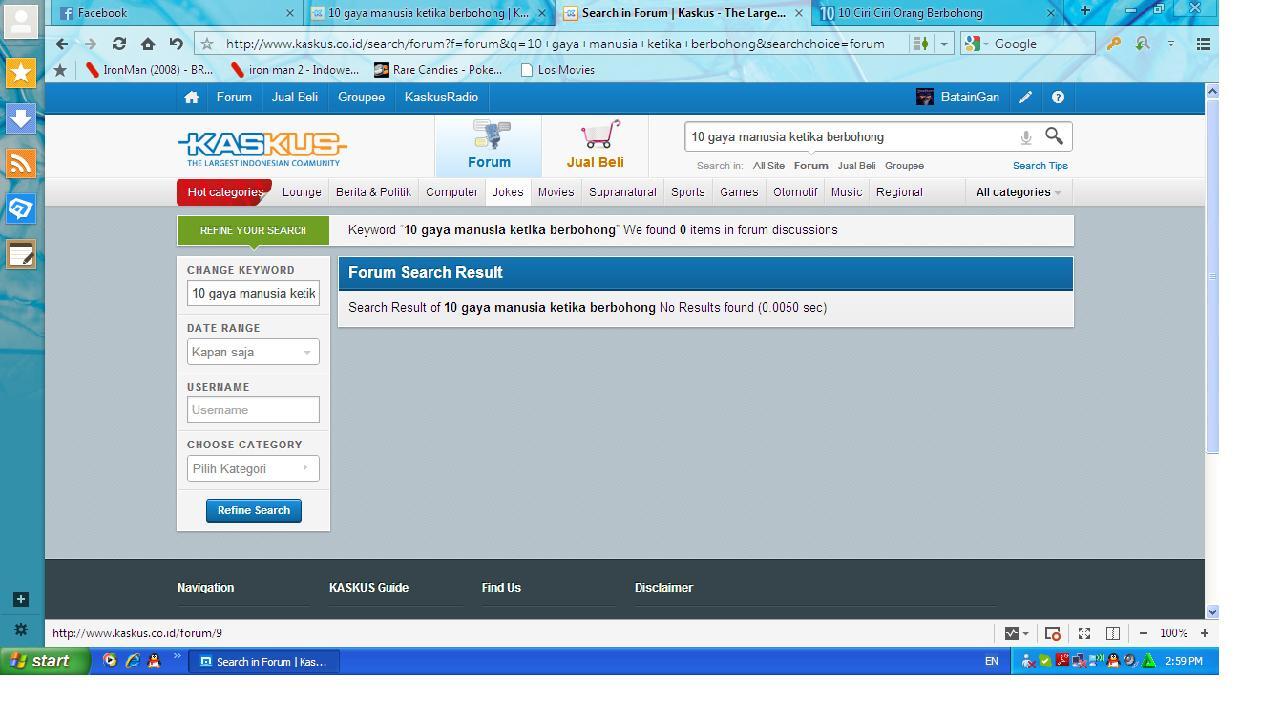Open new tab with plus button

(x=1084, y=11)
